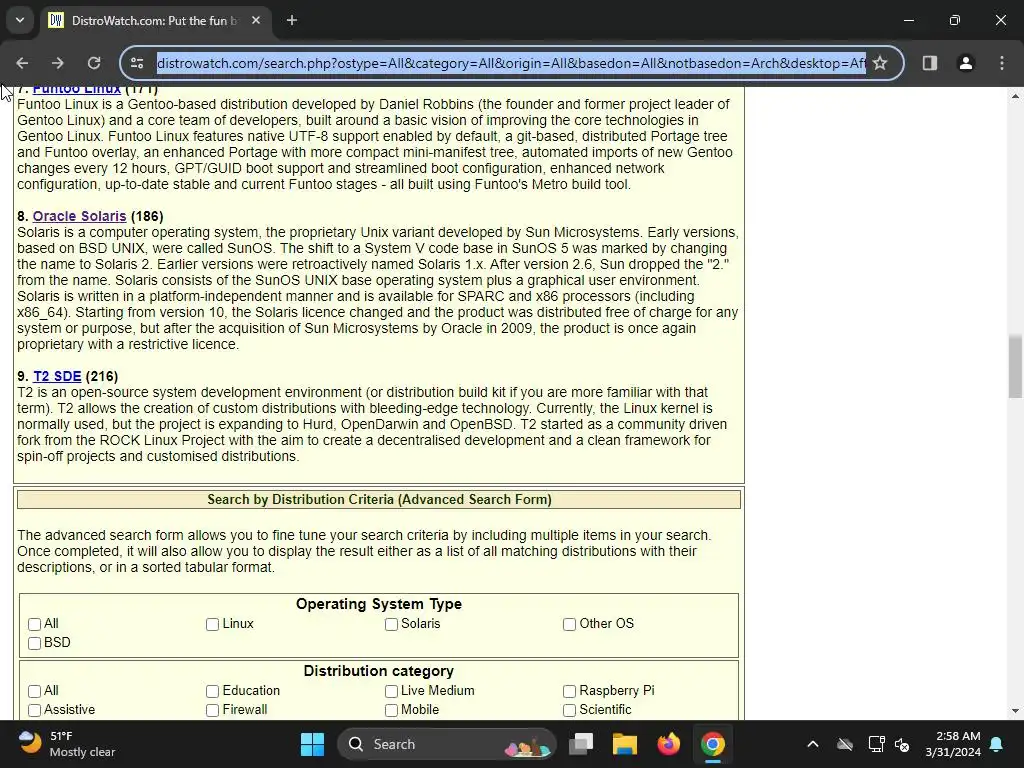Open the Funtoo Linux link
Screen dimensions: 1024x768
76,89
